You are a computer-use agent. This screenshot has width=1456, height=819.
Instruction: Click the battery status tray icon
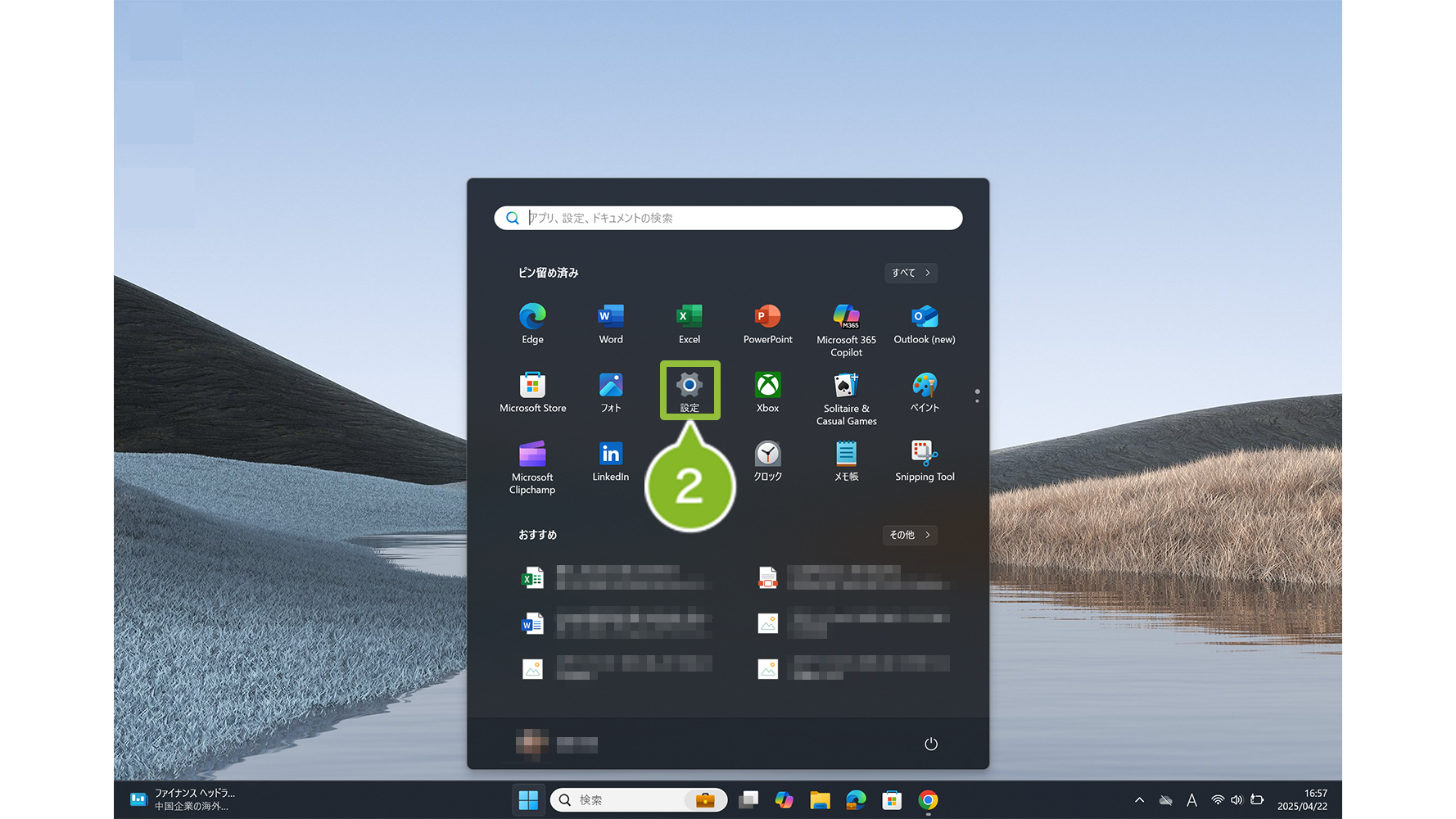(1257, 800)
